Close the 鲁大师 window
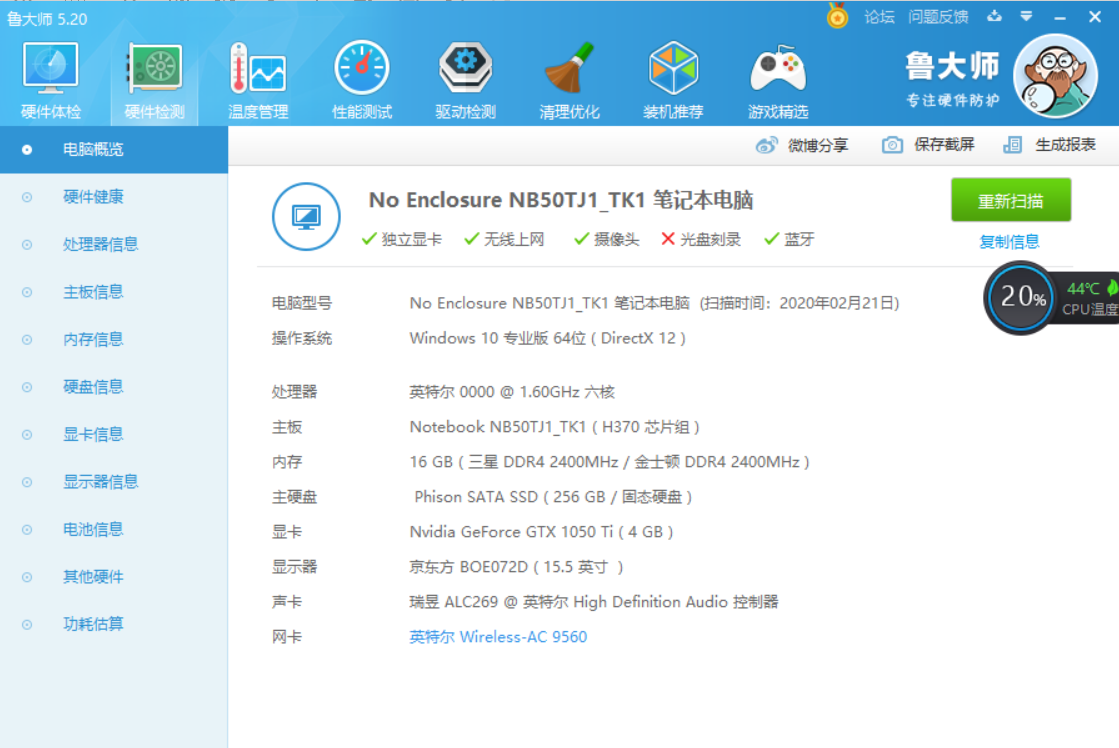The height and width of the screenshot is (748, 1119). click(1095, 16)
